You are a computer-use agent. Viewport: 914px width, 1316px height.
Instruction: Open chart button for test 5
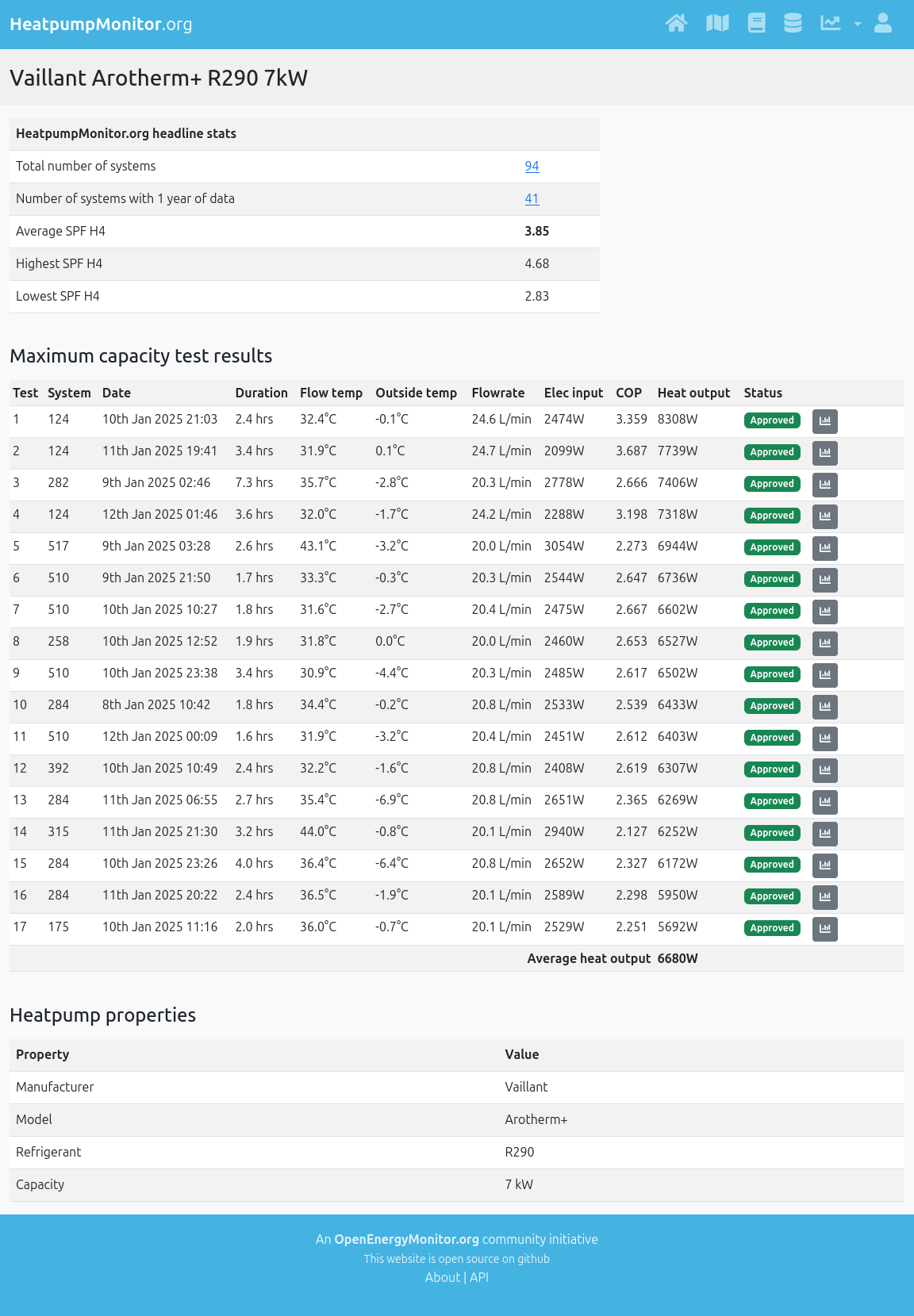tap(824, 547)
